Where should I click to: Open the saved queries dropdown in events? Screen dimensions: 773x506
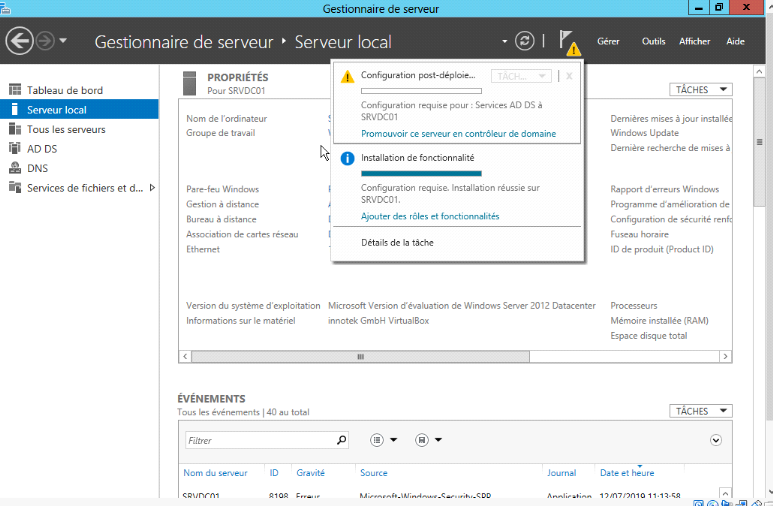[429, 440]
